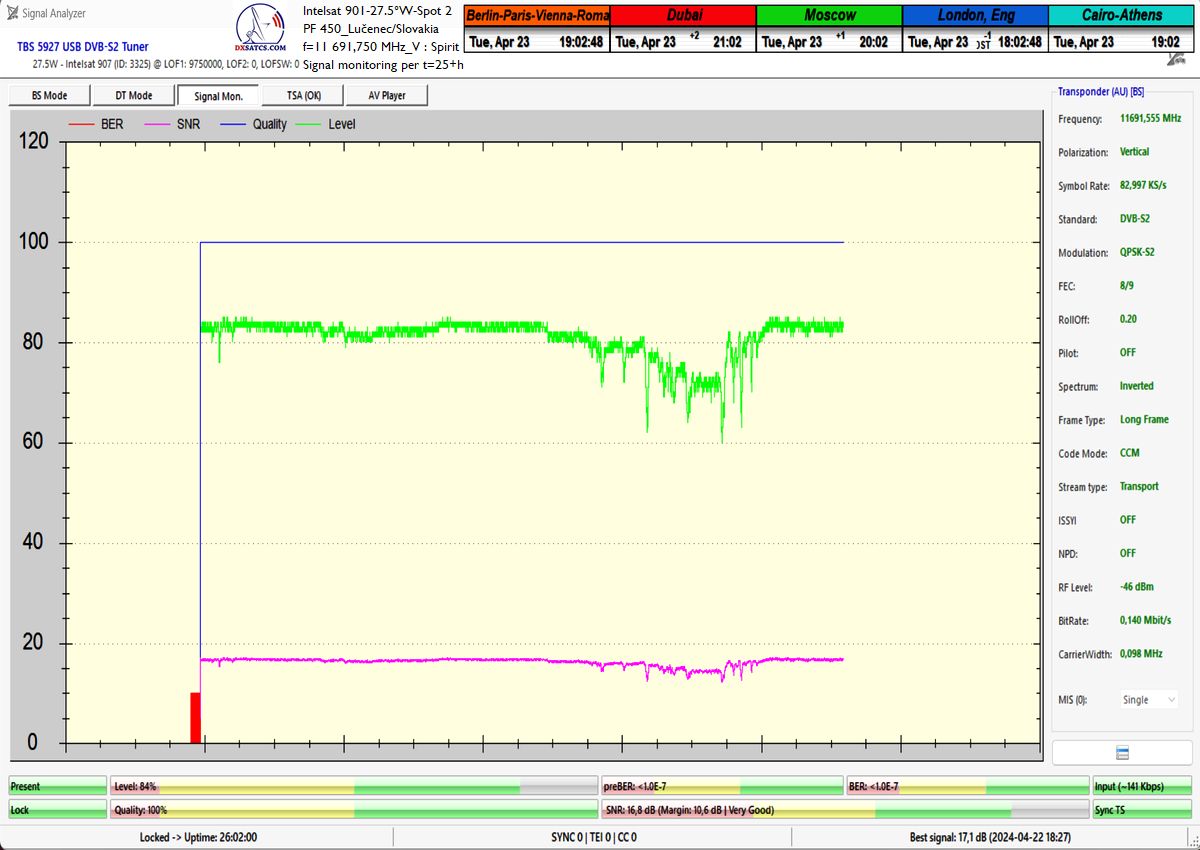This screenshot has height=850, width=1200.
Task: Open the TSA (OK) tab
Action: tap(304, 95)
